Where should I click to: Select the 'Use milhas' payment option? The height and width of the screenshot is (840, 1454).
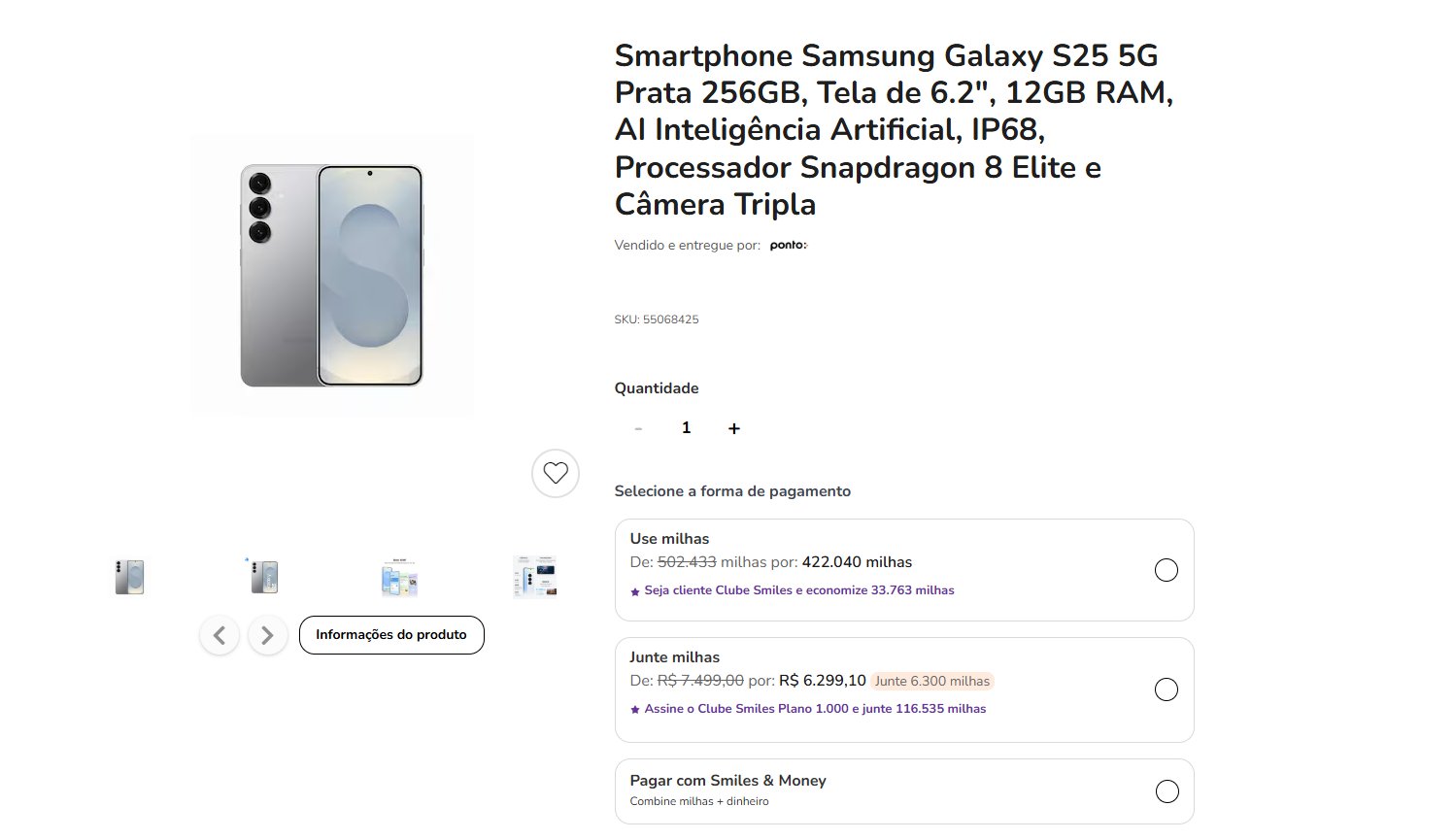(x=1167, y=570)
